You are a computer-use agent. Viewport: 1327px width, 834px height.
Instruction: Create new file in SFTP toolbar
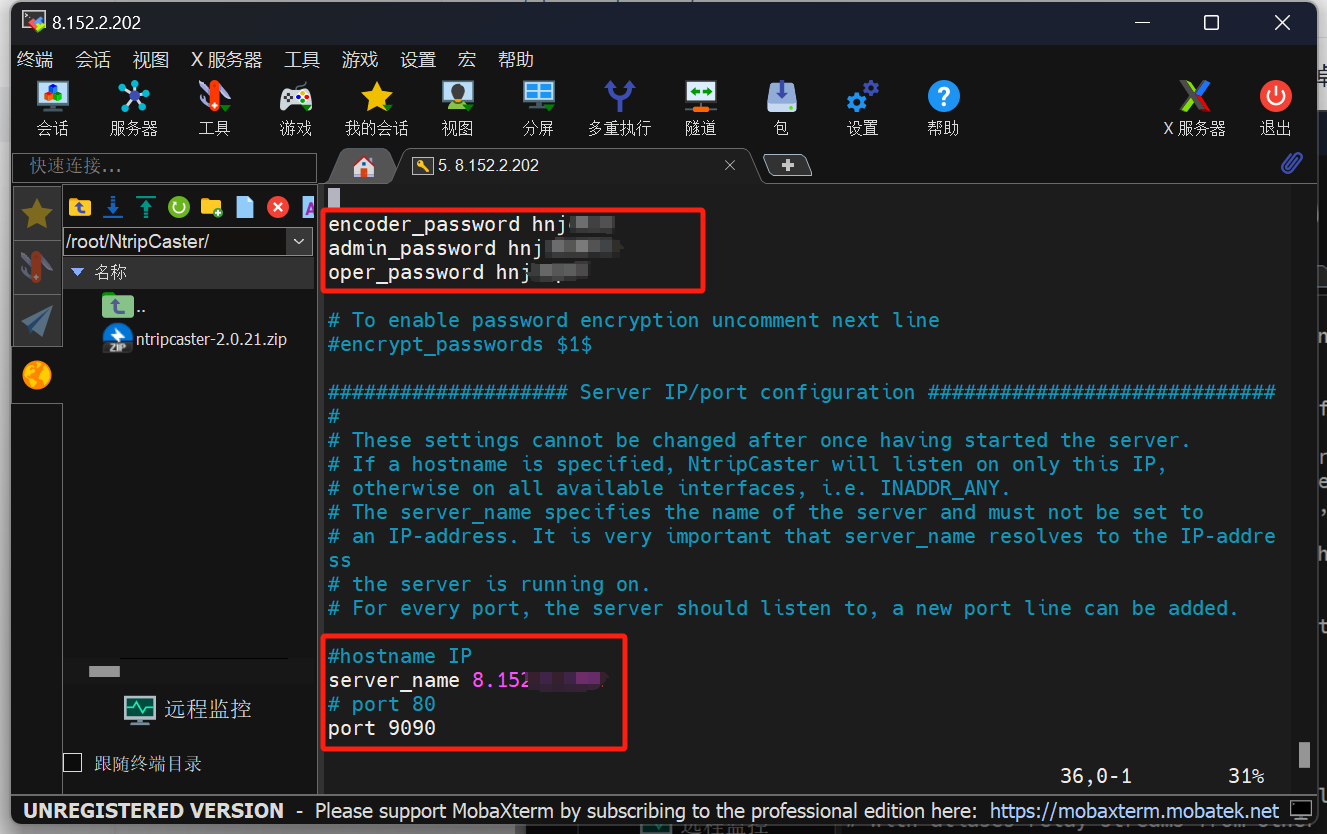click(245, 207)
